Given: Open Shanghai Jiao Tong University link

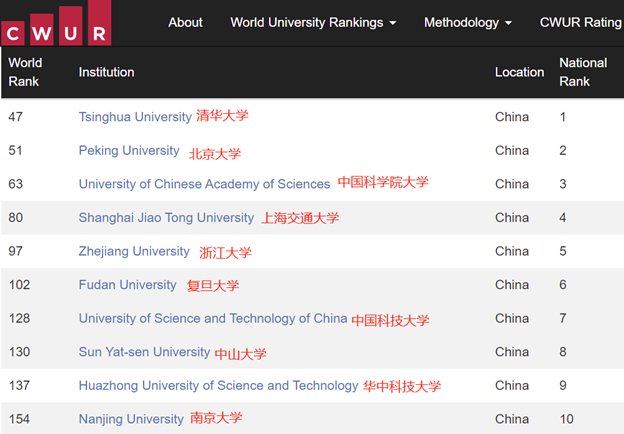Looking at the screenshot, I should (166, 218).
